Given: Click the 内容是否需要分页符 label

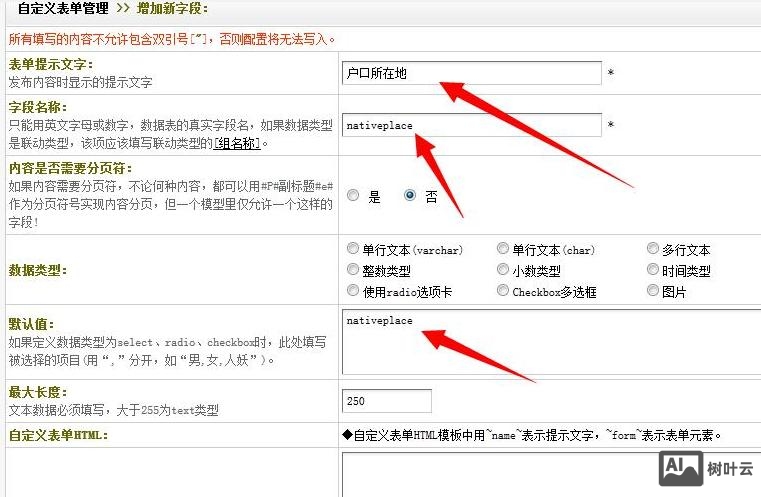Looking at the screenshot, I should (70, 168).
